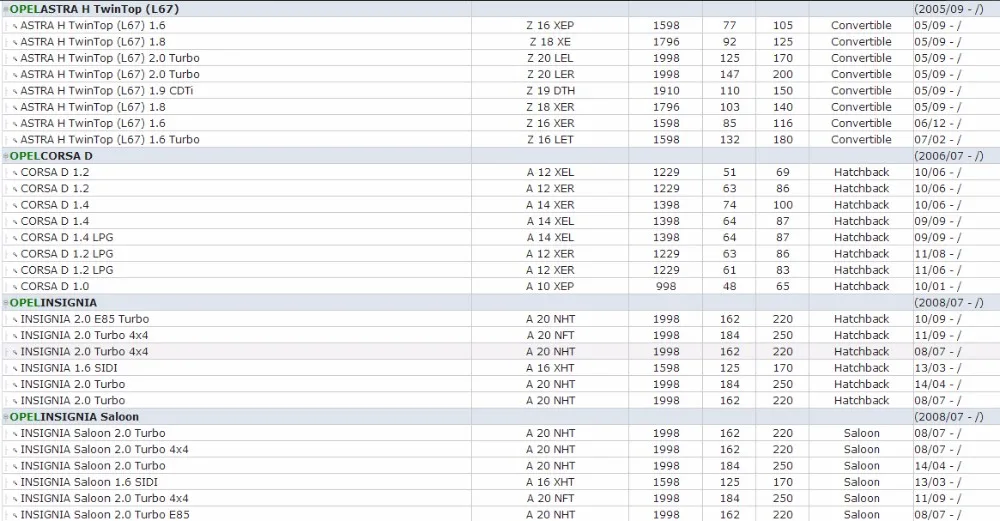Screen dimensions: 1000x521
Task: Click the 1910 displacement value
Action: (666, 91)
